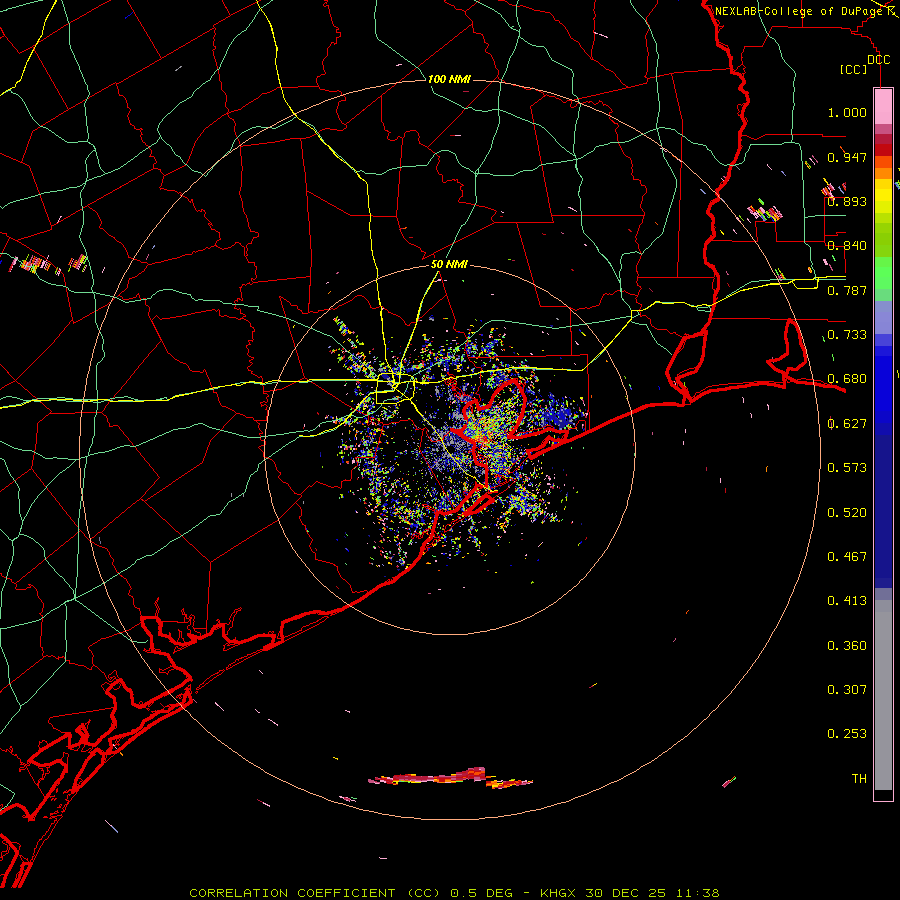Click the red echo band near the southern ring
The width and height of the screenshot is (900, 900).
451,778
